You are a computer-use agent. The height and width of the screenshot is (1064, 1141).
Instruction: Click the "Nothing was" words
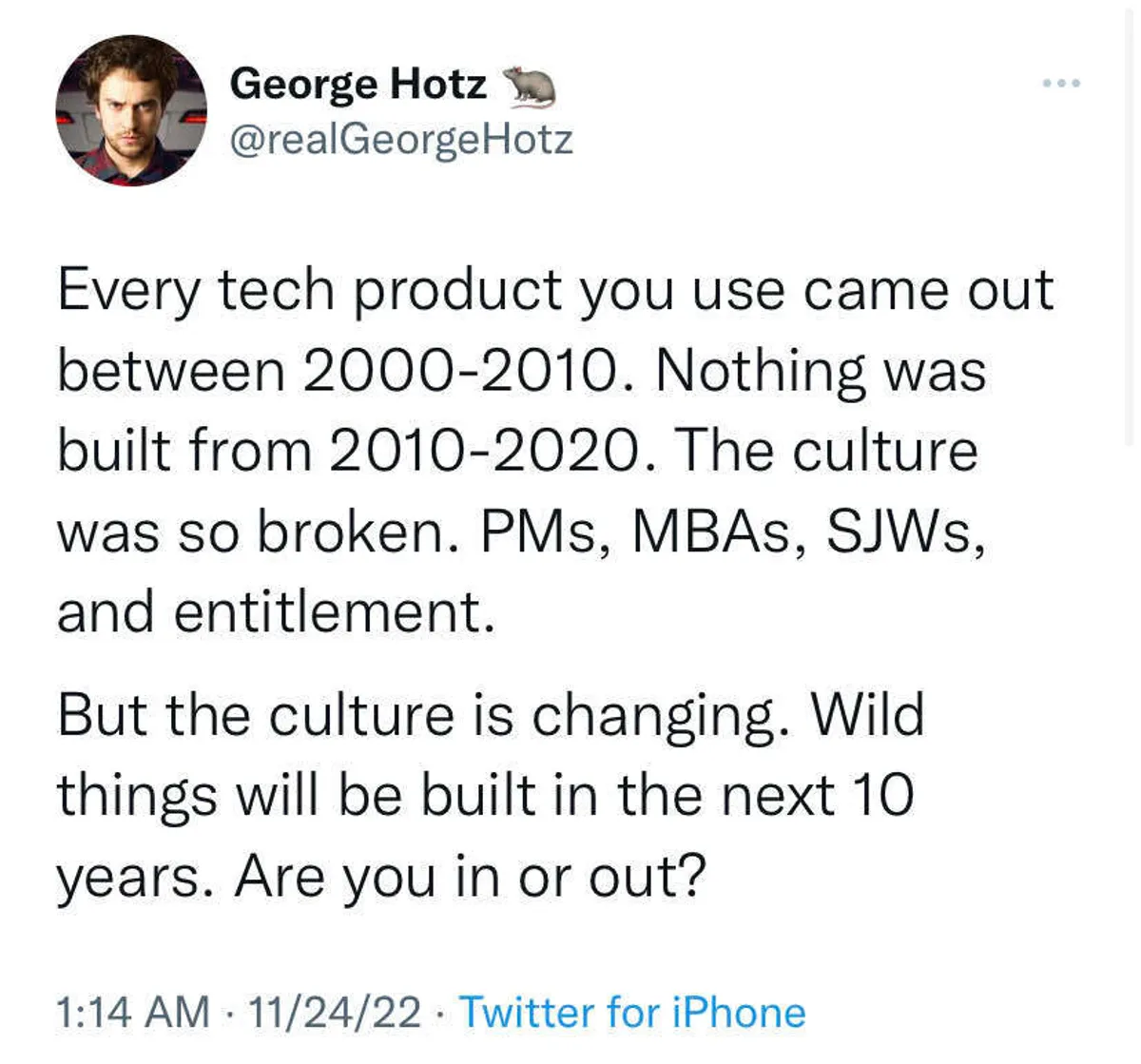[x=821, y=370]
